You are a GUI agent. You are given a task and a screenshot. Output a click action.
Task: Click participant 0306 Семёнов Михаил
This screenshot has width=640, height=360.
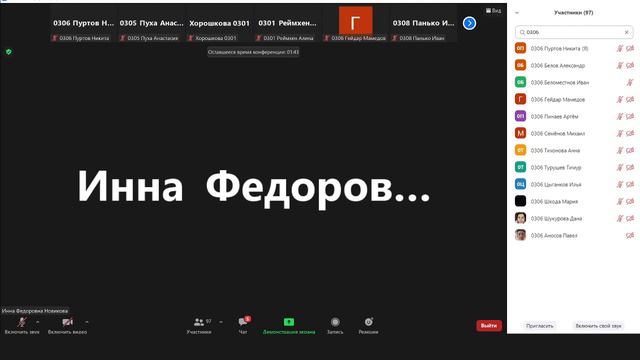(573, 133)
